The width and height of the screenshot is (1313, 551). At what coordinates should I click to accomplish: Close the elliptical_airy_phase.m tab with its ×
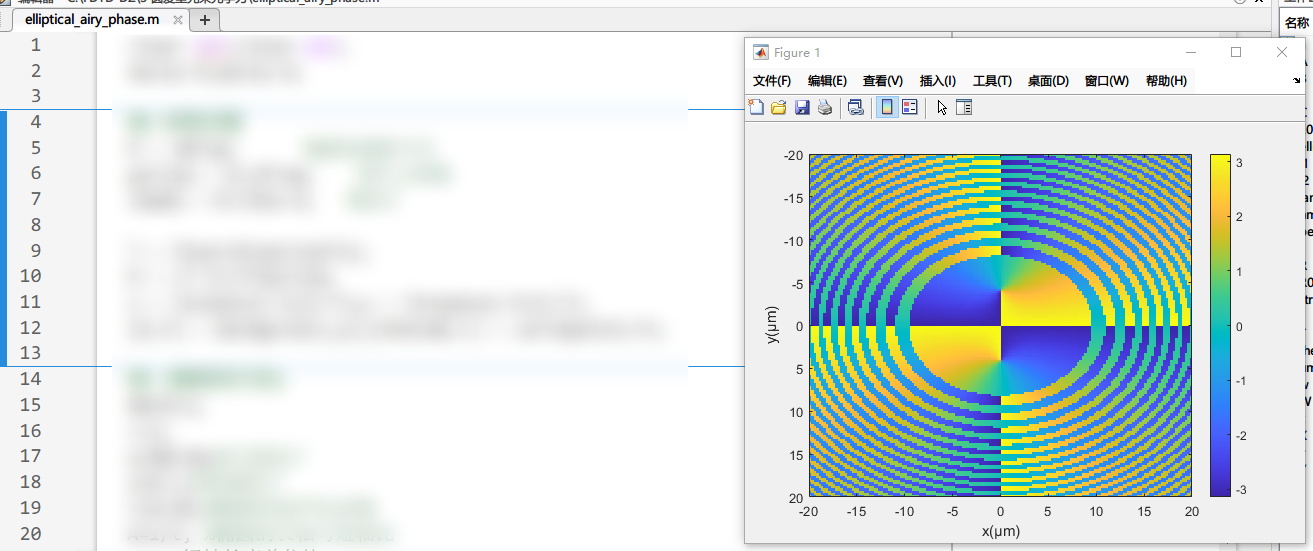coord(178,19)
